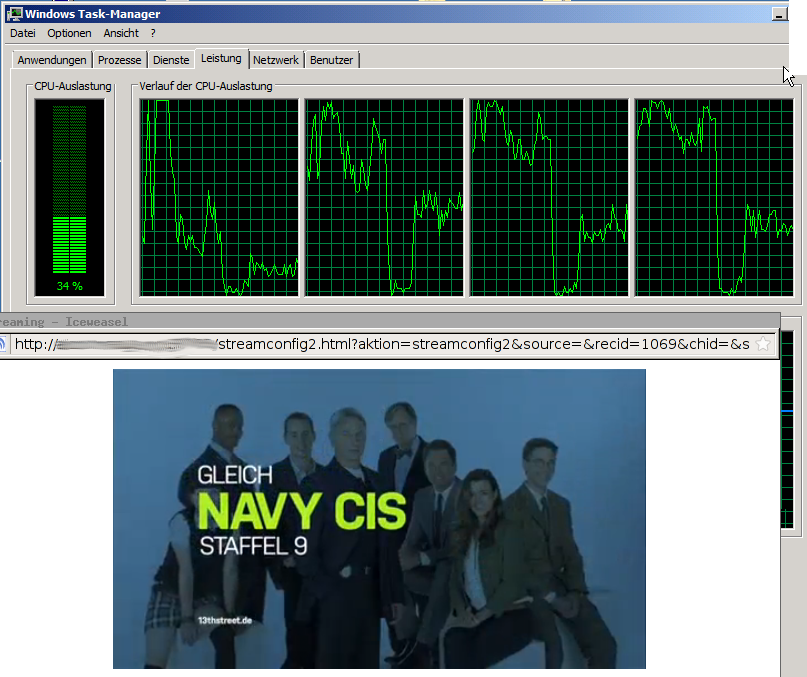This screenshot has width=807, height=677.
Task: Click the Task-Manager title bar icon
Action: pyautogui.click(x=14, y=14)
